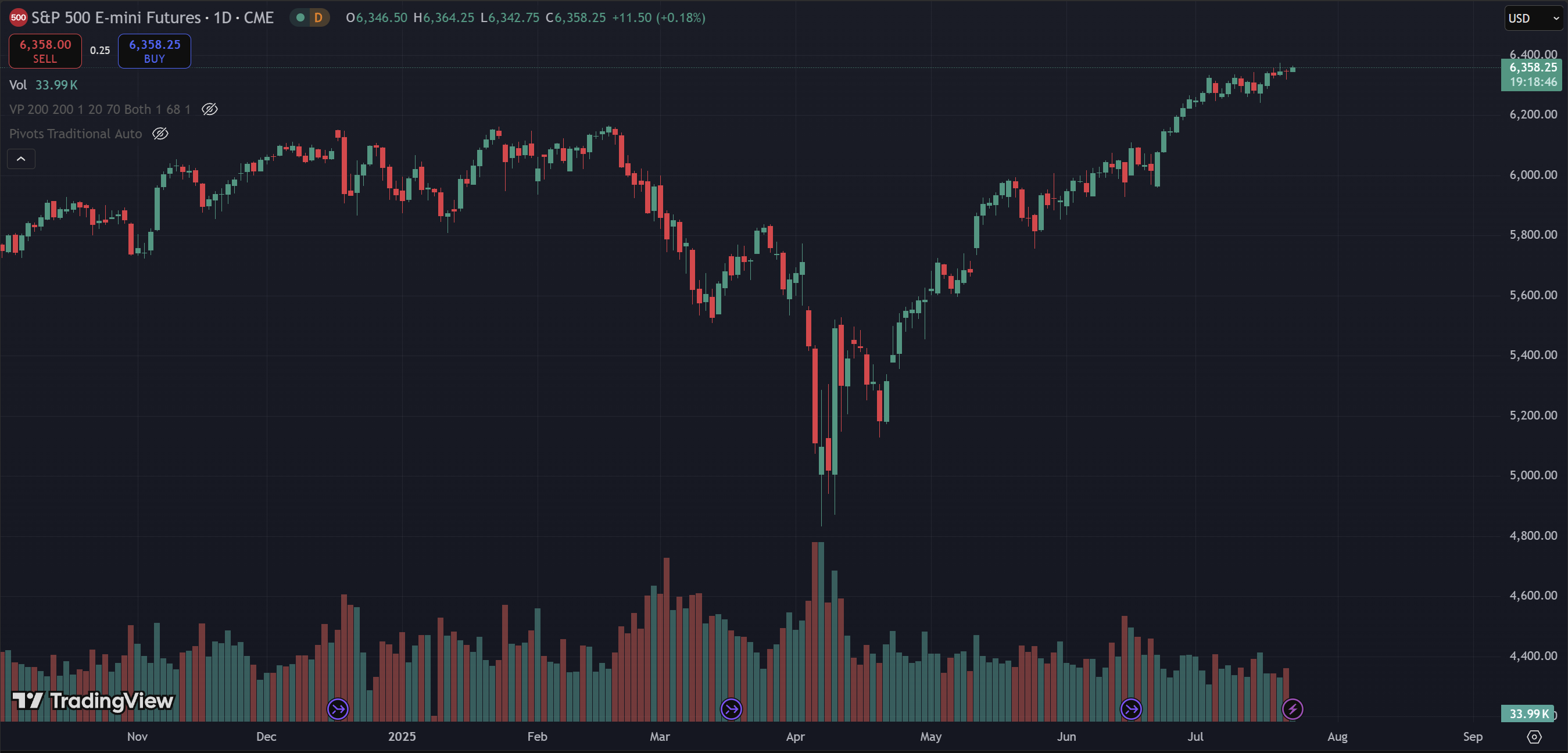Open chart settings via hexagon gear icon
The image size is (1568, 753).
(x=1534, y=737)
